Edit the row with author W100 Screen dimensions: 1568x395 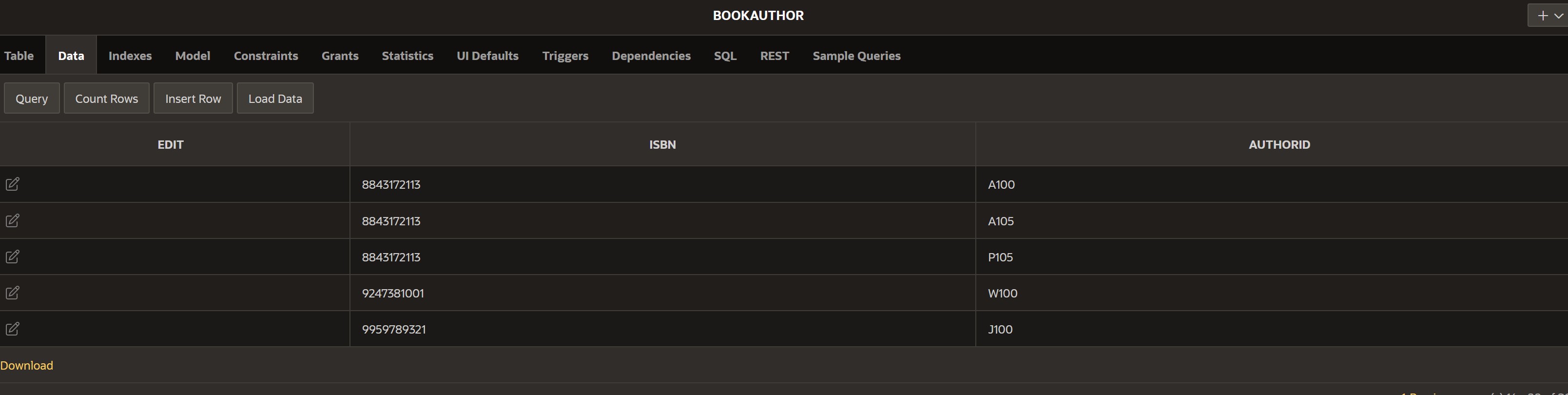point(12,293)
